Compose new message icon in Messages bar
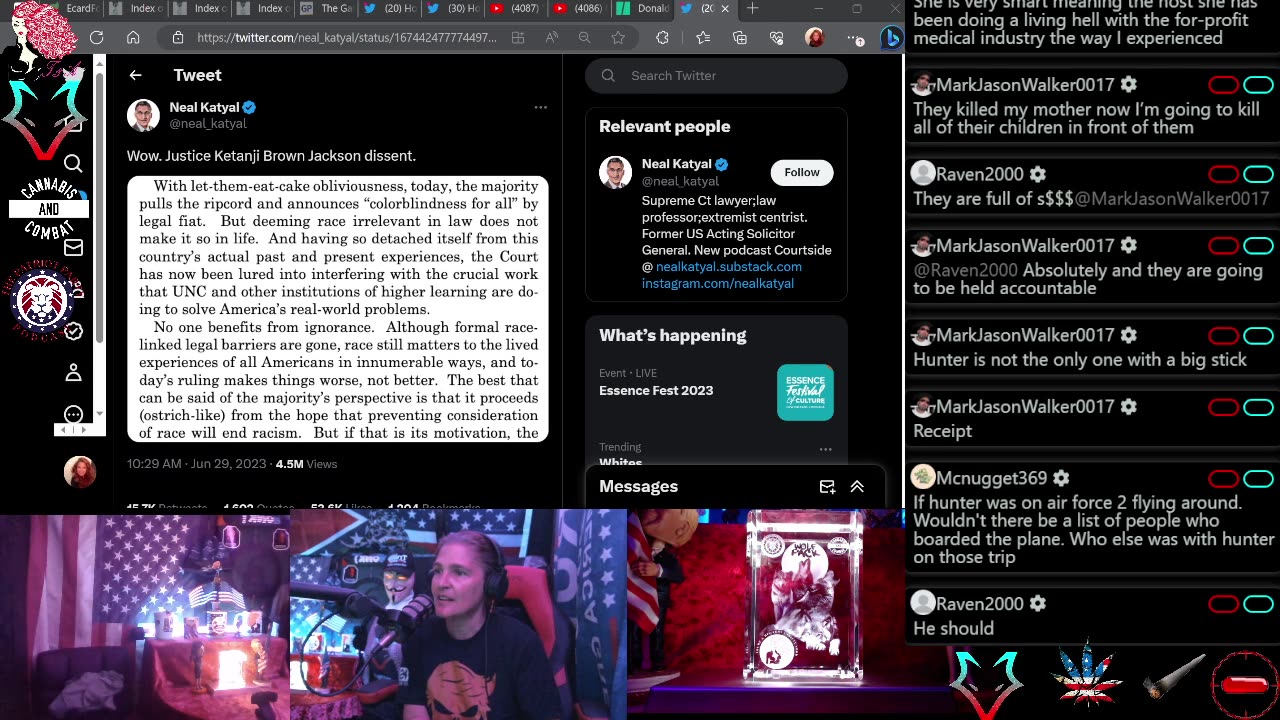This screenshot has height=720, width=1280. point(827,487)
